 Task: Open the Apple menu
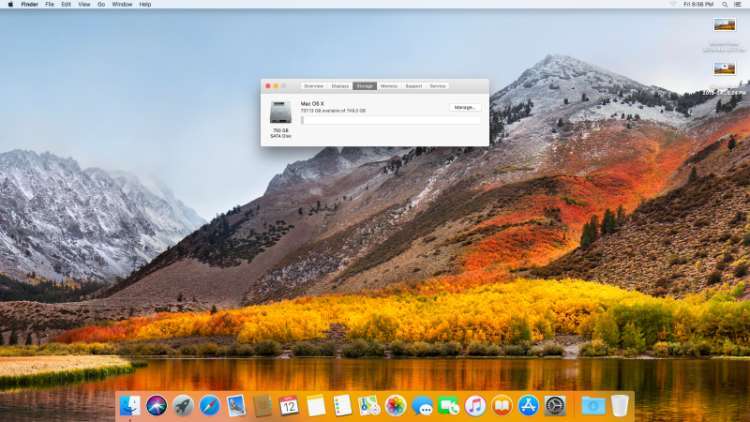(9, 4)
